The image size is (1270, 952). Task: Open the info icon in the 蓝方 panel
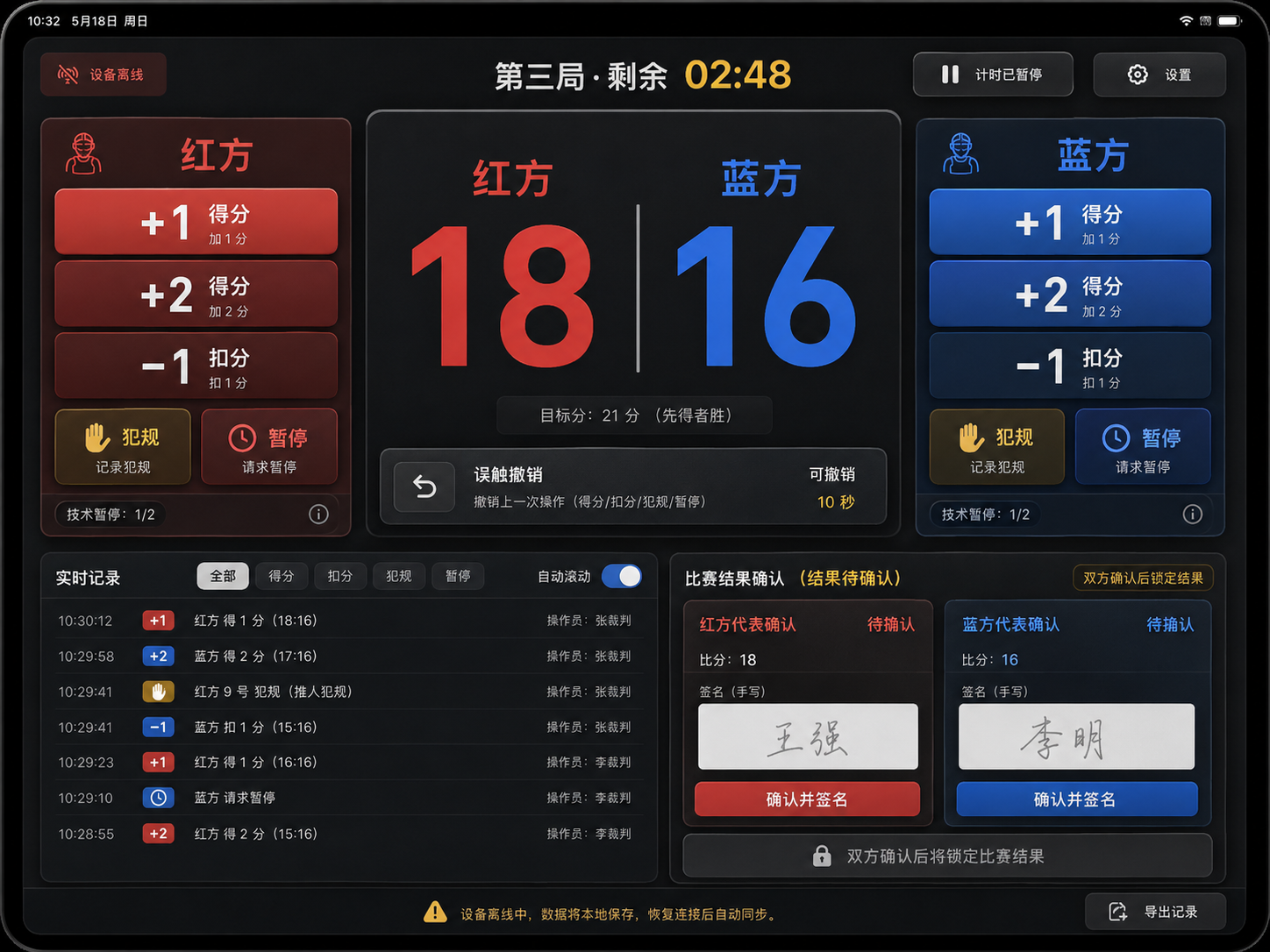pyautogui.click(x=1192, y=515)
